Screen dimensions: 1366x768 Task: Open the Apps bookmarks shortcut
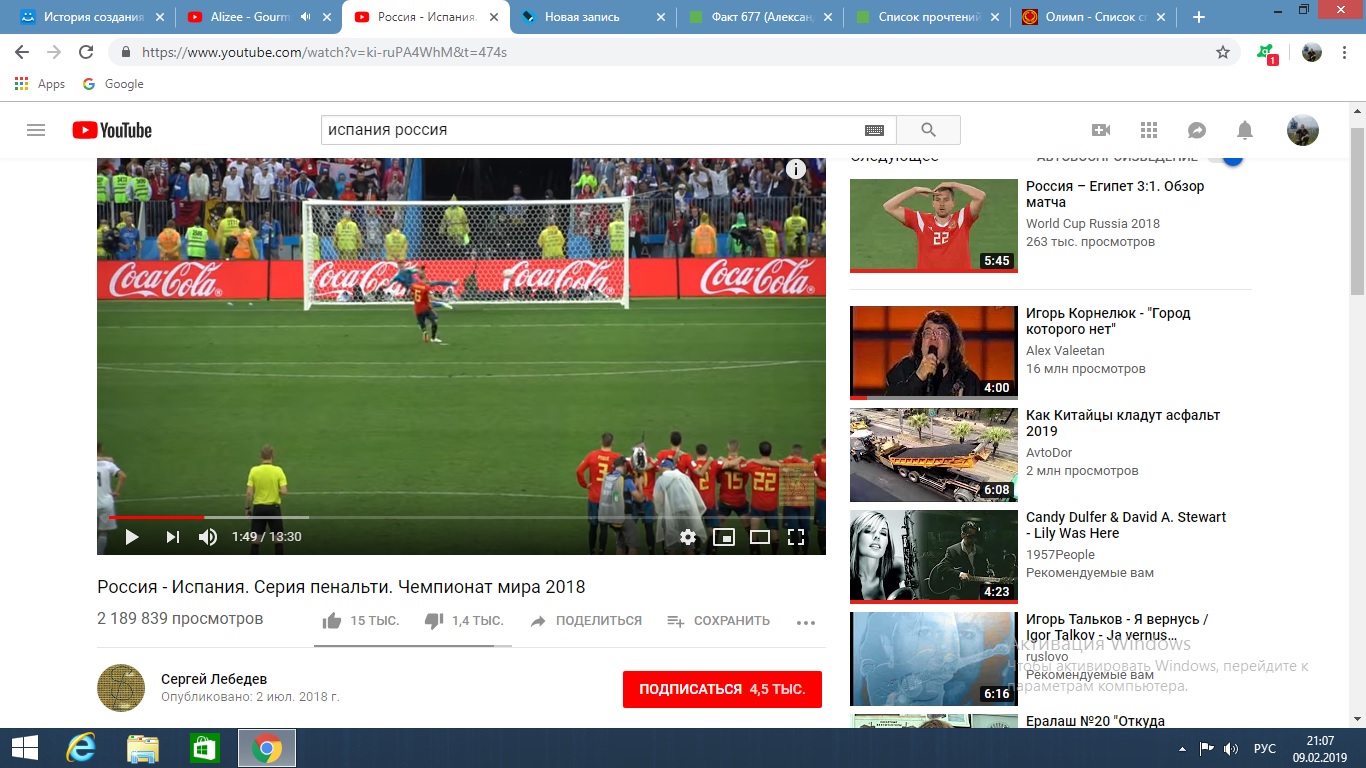(41, 84)
